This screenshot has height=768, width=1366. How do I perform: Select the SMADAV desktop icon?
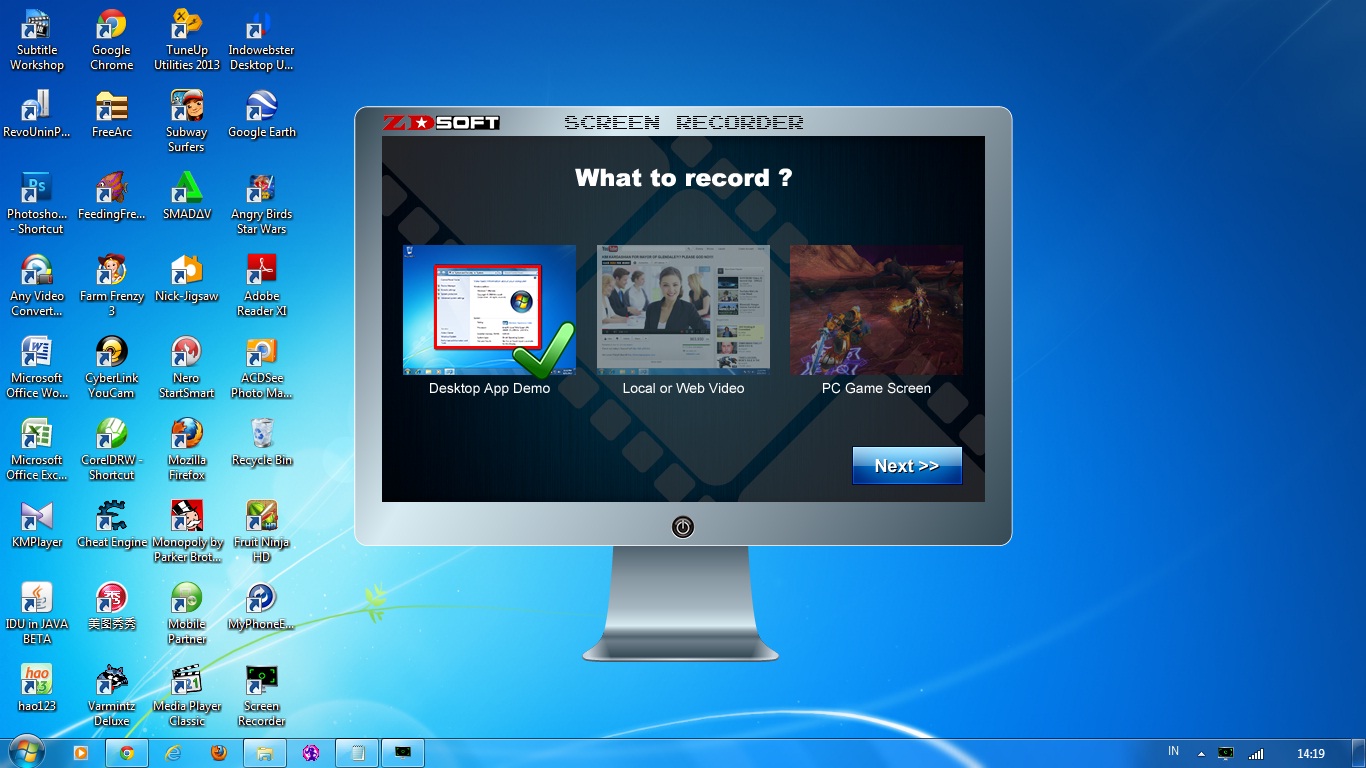187,197
